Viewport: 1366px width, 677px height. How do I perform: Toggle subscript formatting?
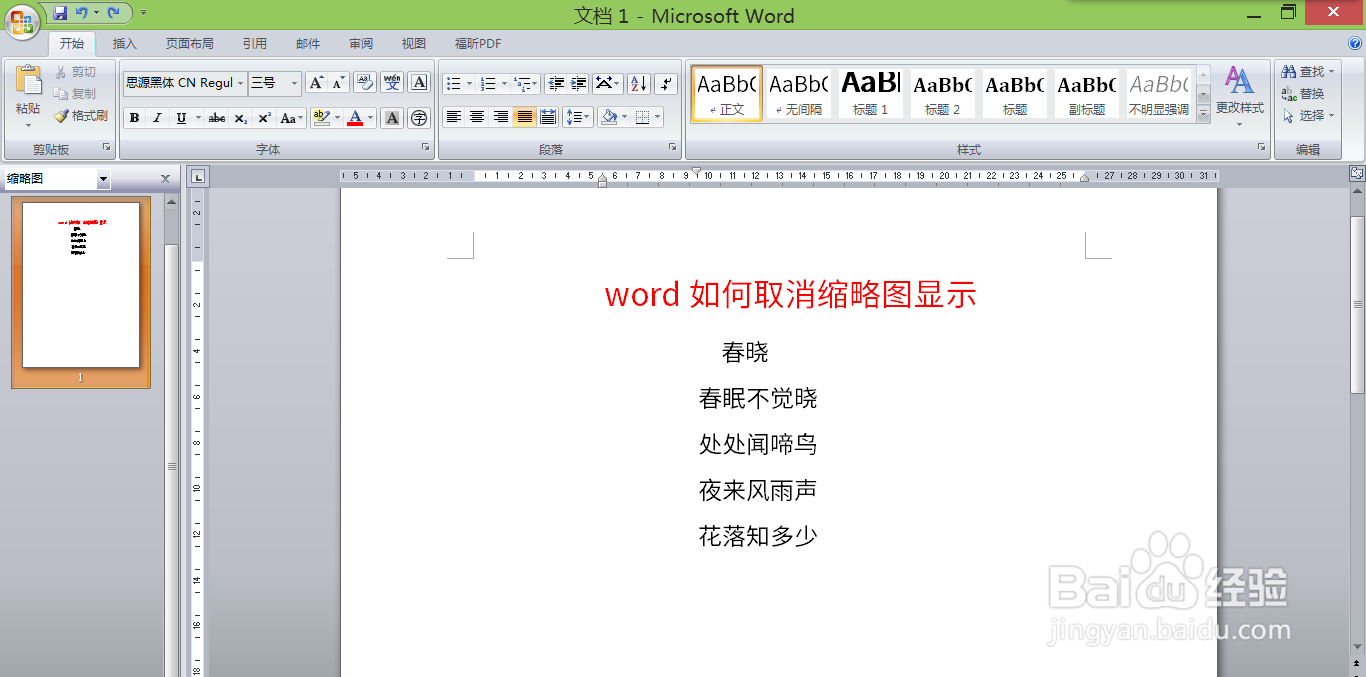[x=241, y=118]
